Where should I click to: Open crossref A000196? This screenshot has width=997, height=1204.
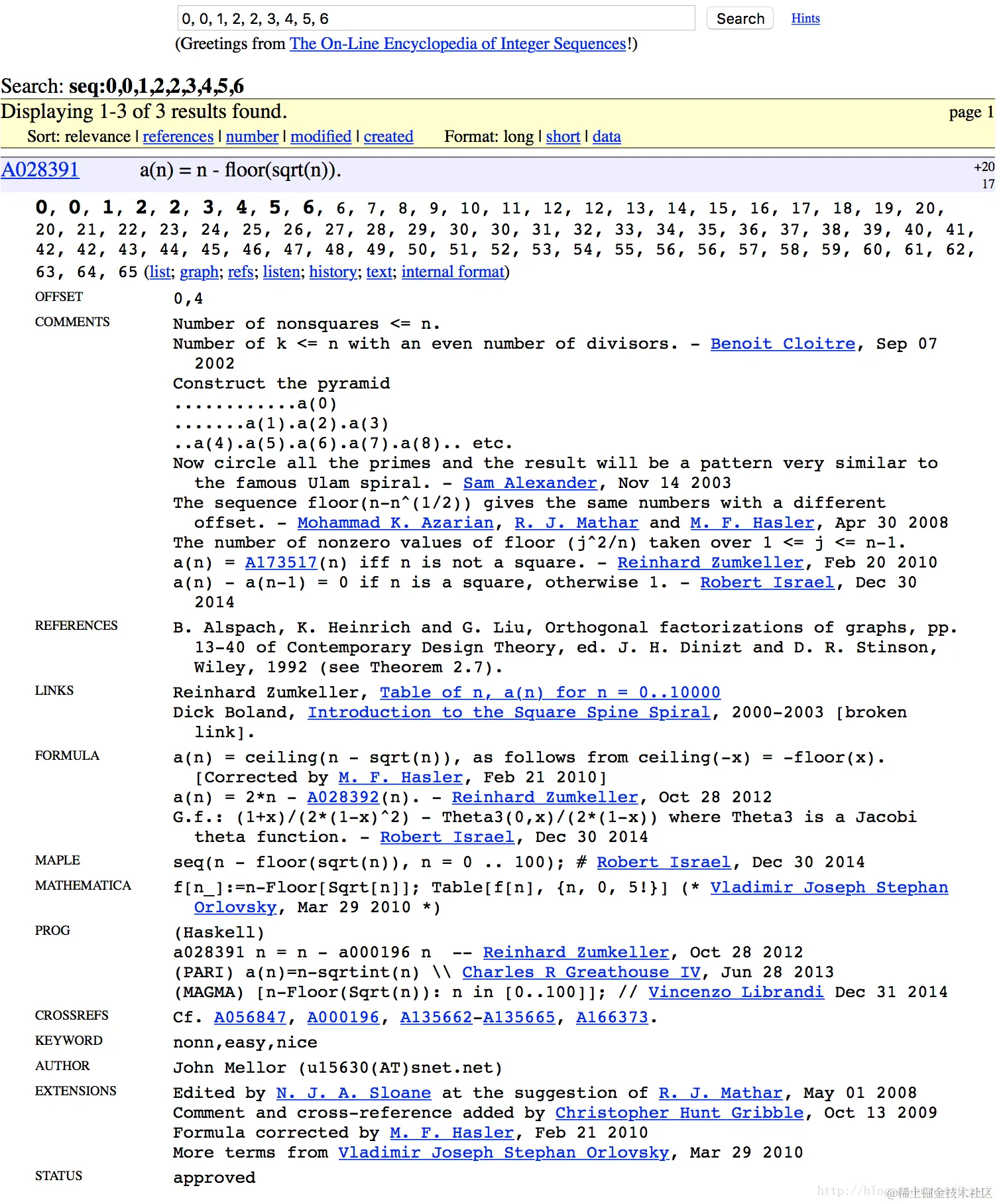tap(343, 1018)
